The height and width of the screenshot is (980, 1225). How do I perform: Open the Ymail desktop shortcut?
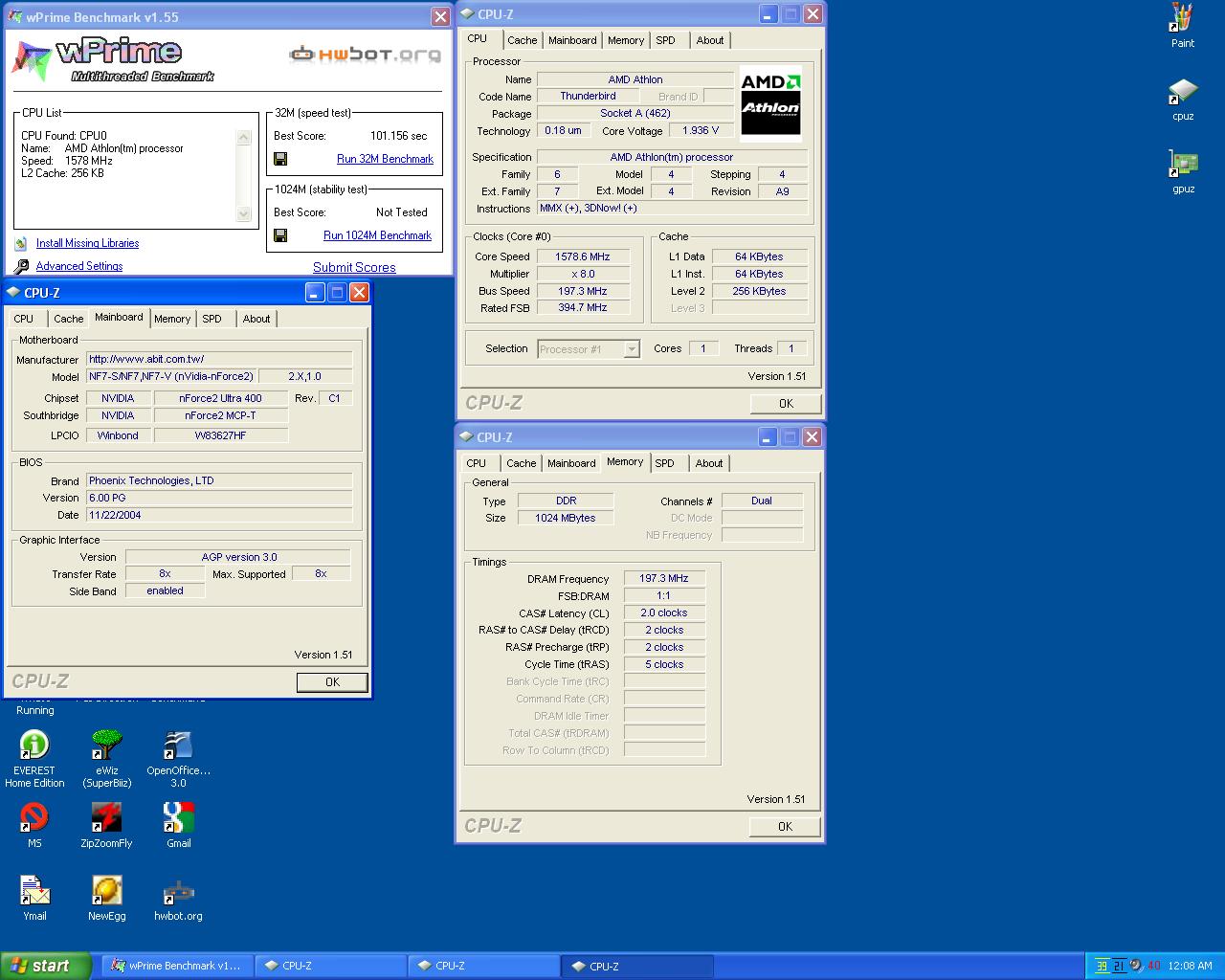[x=34, y=898]
